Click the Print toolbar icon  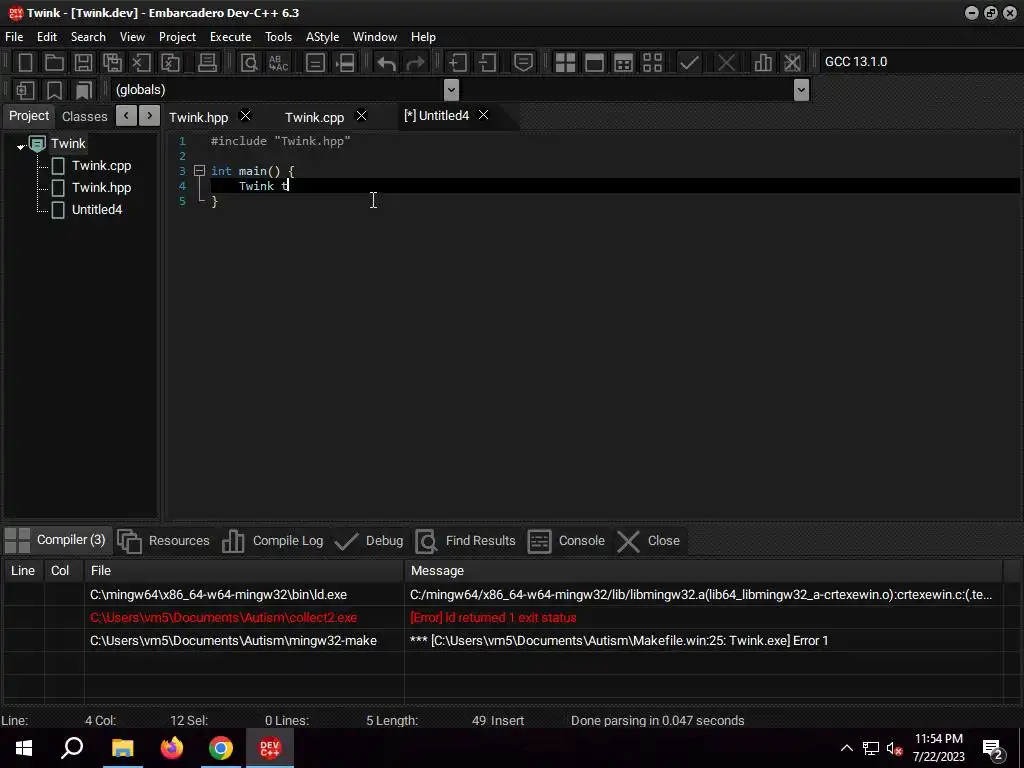[x=207, y=63]
